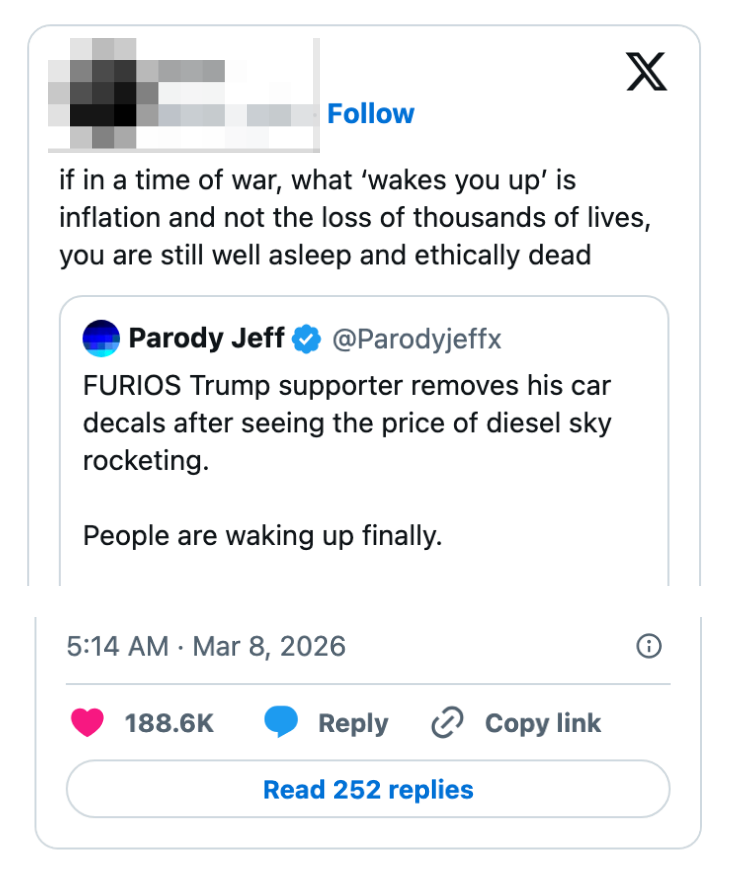Viewport: 732px width, 886px height.
Task: Click the chain link copy icon
Action: [x=445, y=723]
